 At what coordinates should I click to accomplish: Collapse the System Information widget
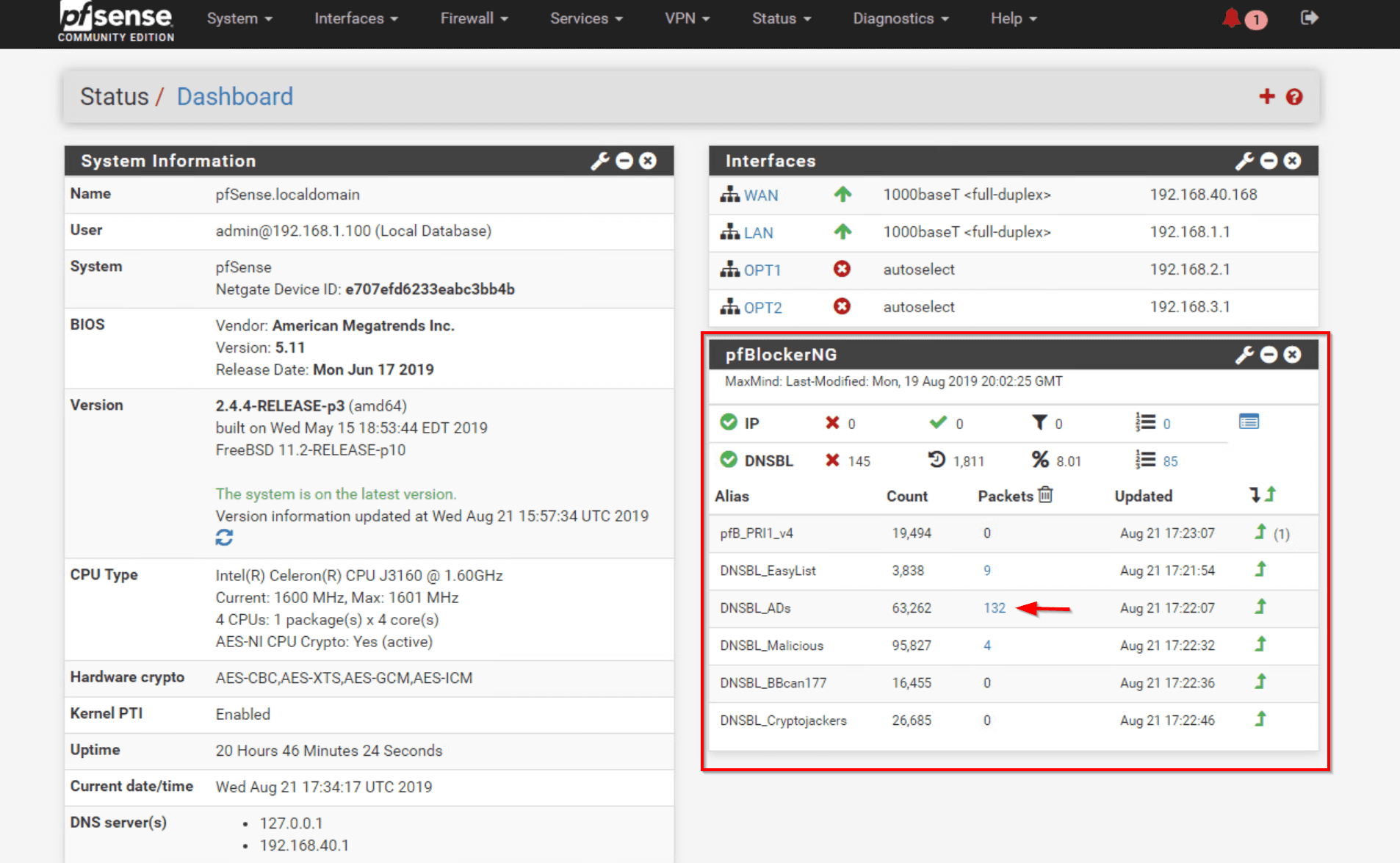[x=624, y=160]
